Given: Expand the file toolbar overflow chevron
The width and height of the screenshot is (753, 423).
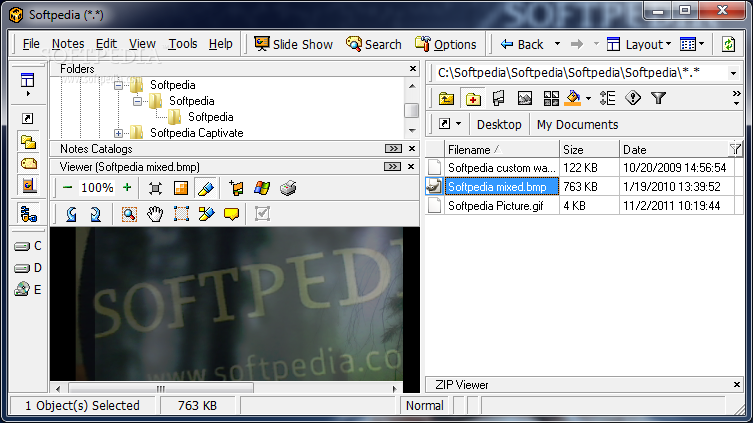Looking at the screenshot, I should 736,98.
